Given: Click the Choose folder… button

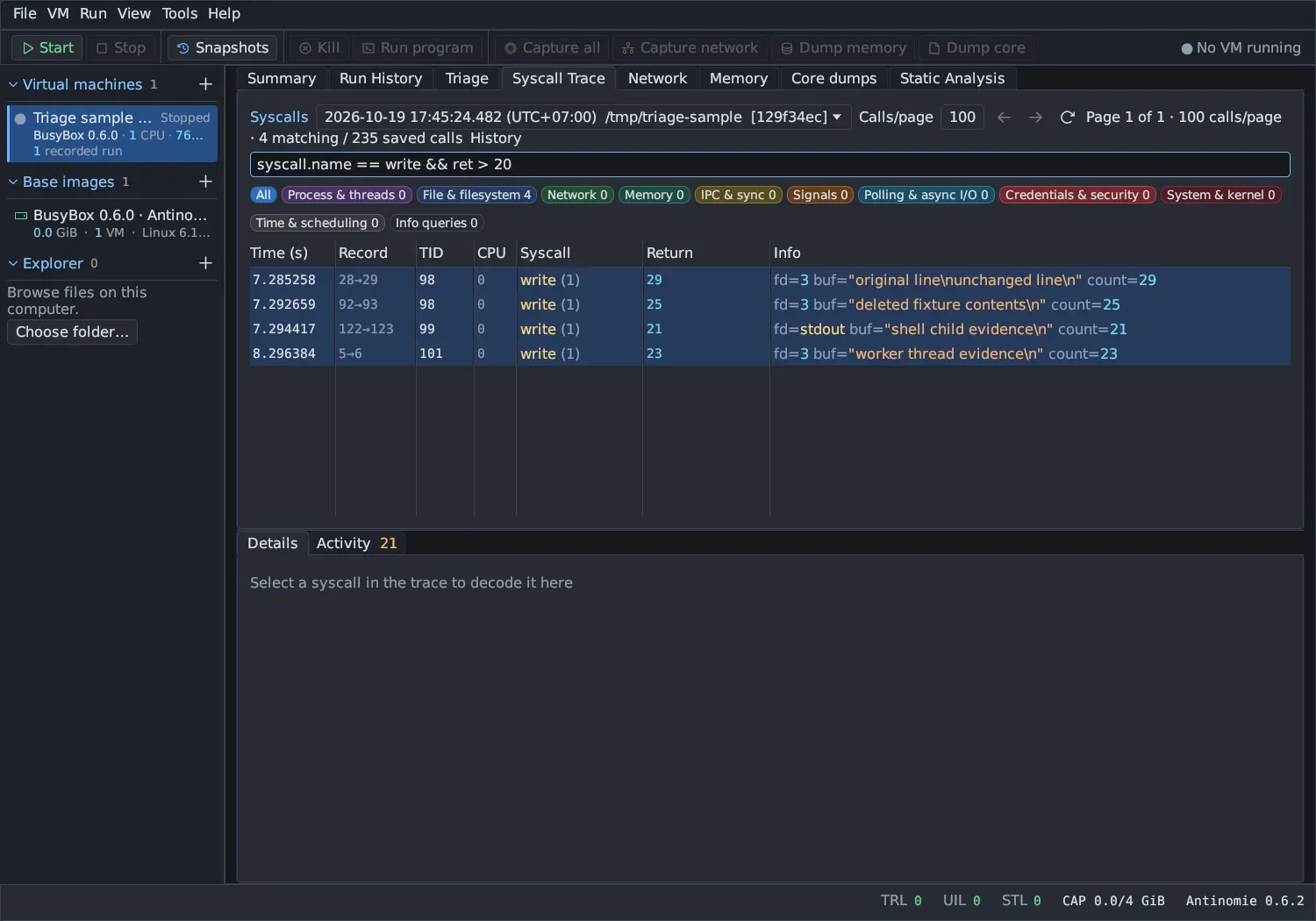Looking at the screenshot, I should 72,332.
